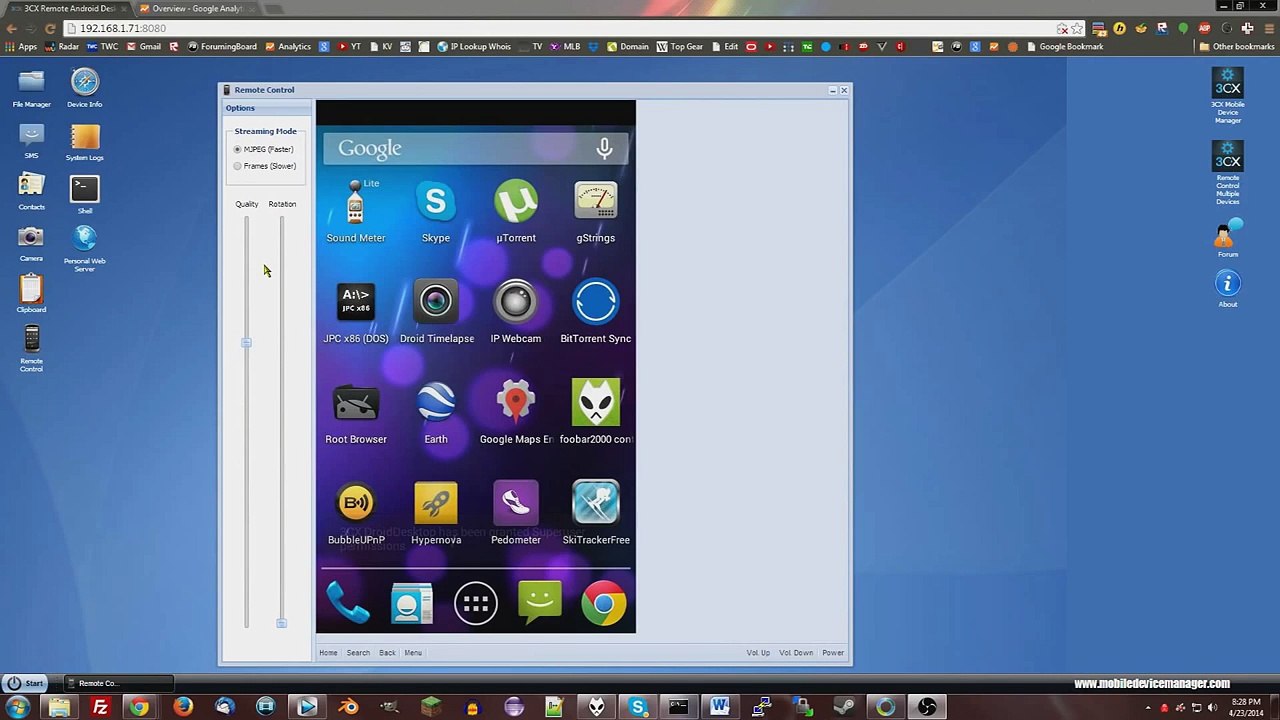Open the Personal Web Server icon

point(85,248)
